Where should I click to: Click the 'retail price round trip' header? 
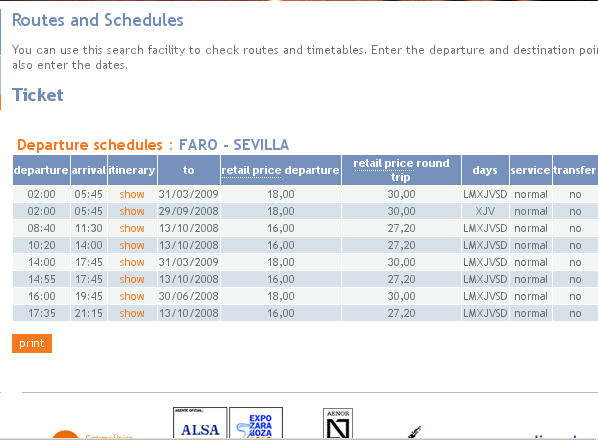pyautogui.click(x=401, y=170)
